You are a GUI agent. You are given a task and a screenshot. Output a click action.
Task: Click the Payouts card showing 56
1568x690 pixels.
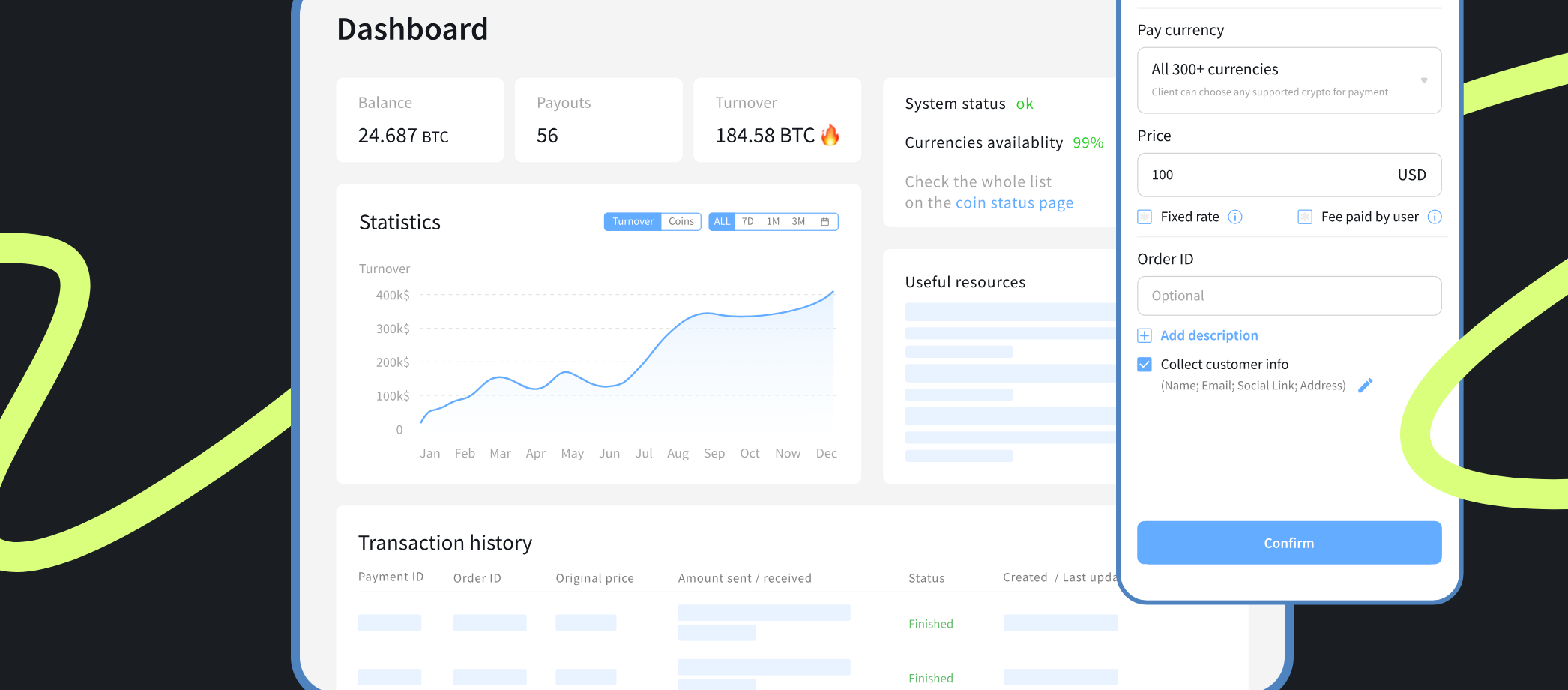[598, 120]
